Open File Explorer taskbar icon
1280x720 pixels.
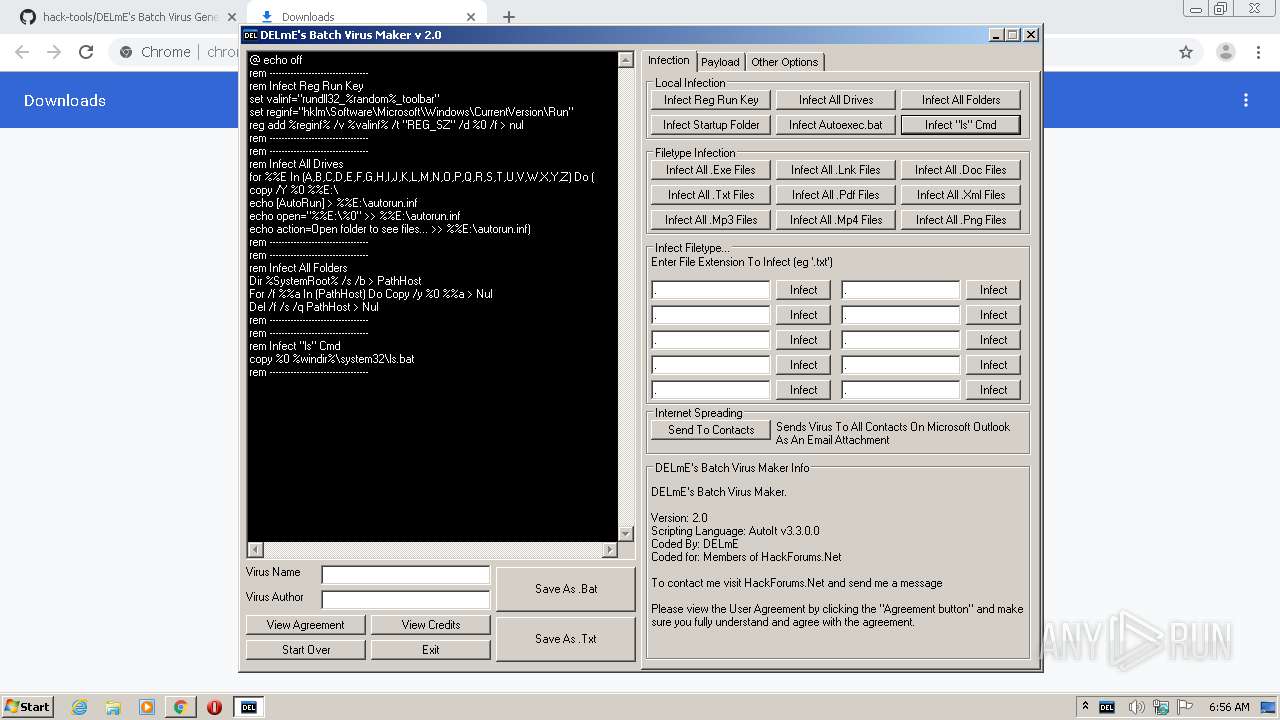tap(113, 707)
